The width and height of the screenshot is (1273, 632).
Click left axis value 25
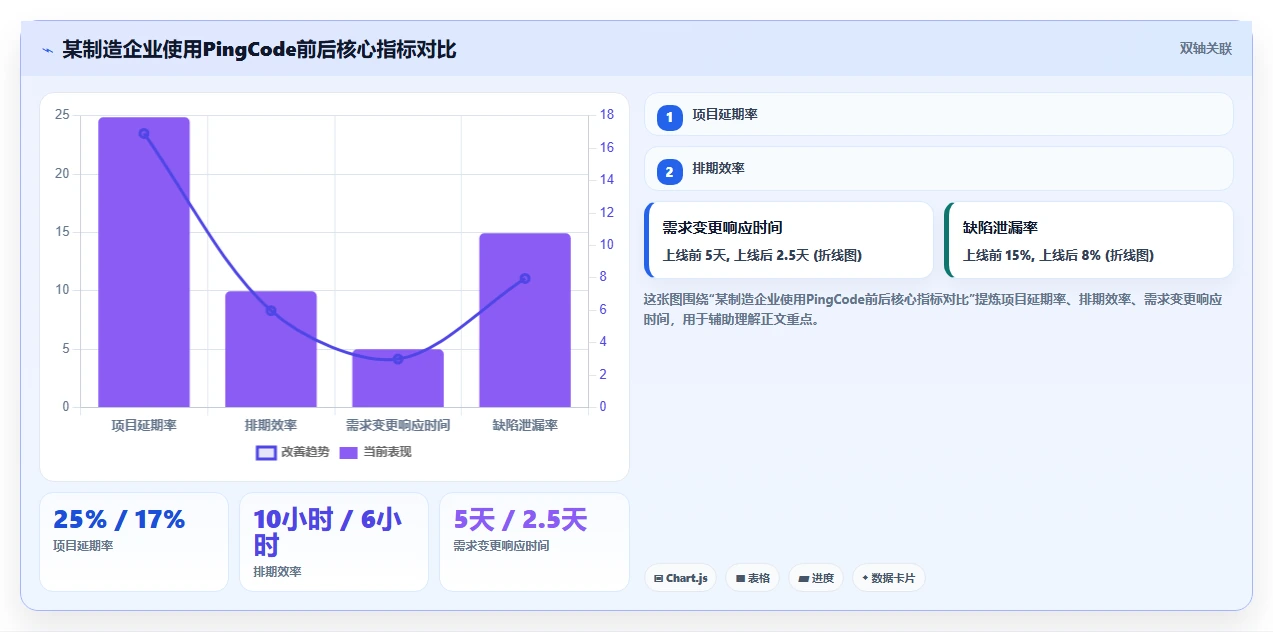click(x=62, y=115)
